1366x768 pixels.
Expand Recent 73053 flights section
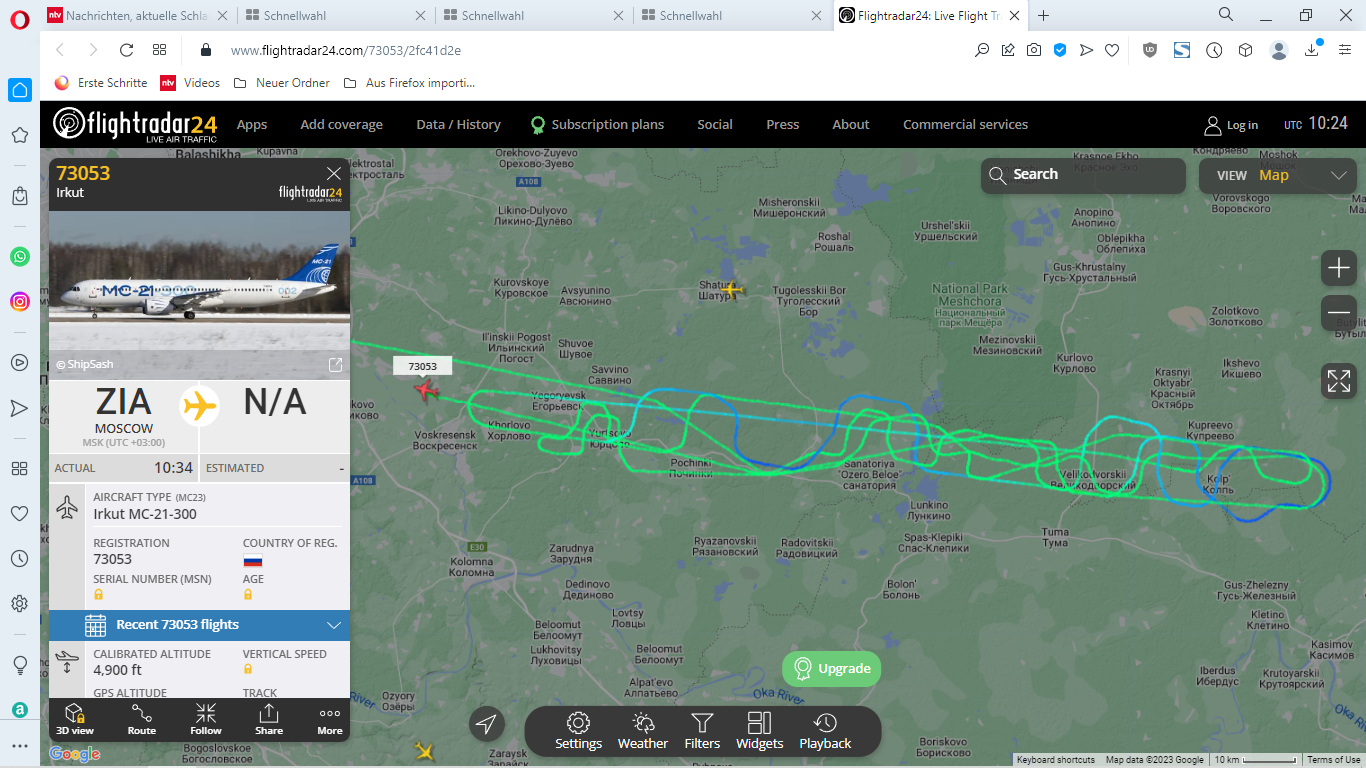pyautogui.click(x=199, y=625)
